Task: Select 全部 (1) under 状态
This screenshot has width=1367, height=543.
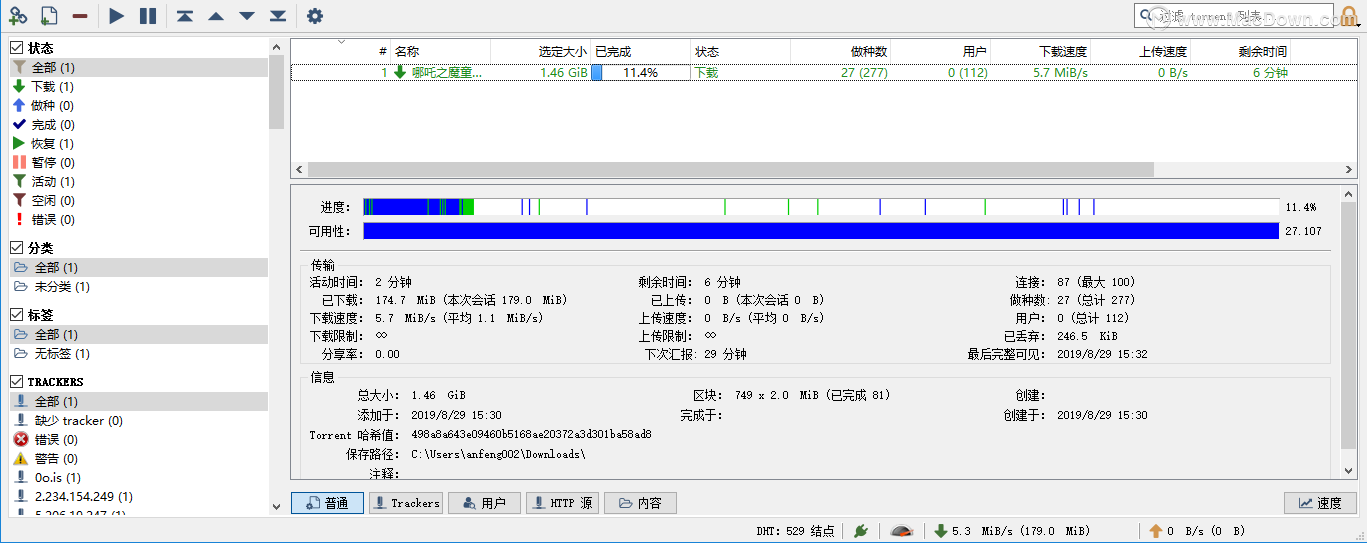Action: tap(139, 67)
